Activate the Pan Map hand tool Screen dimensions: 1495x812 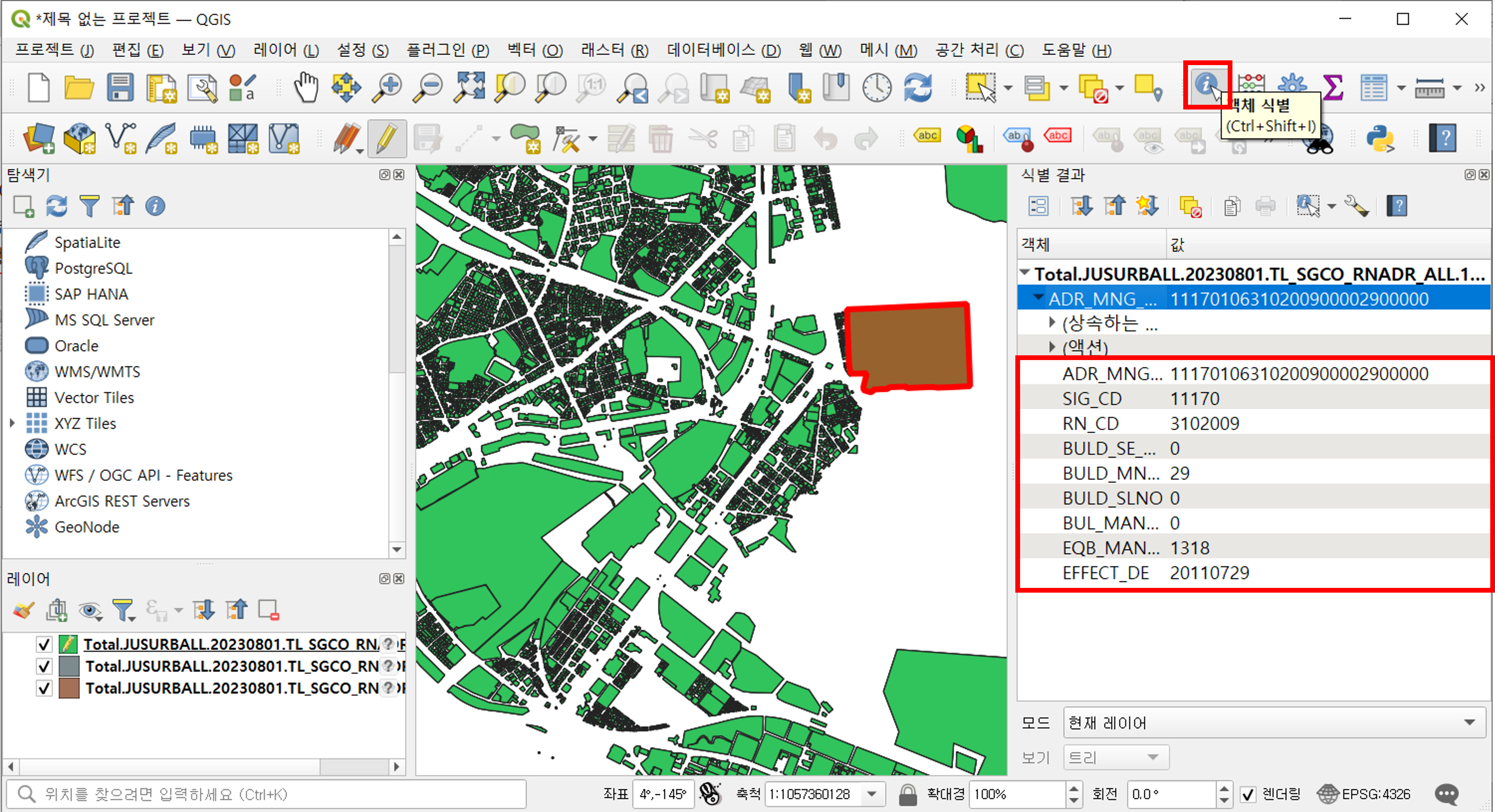(x=306, y=87)
